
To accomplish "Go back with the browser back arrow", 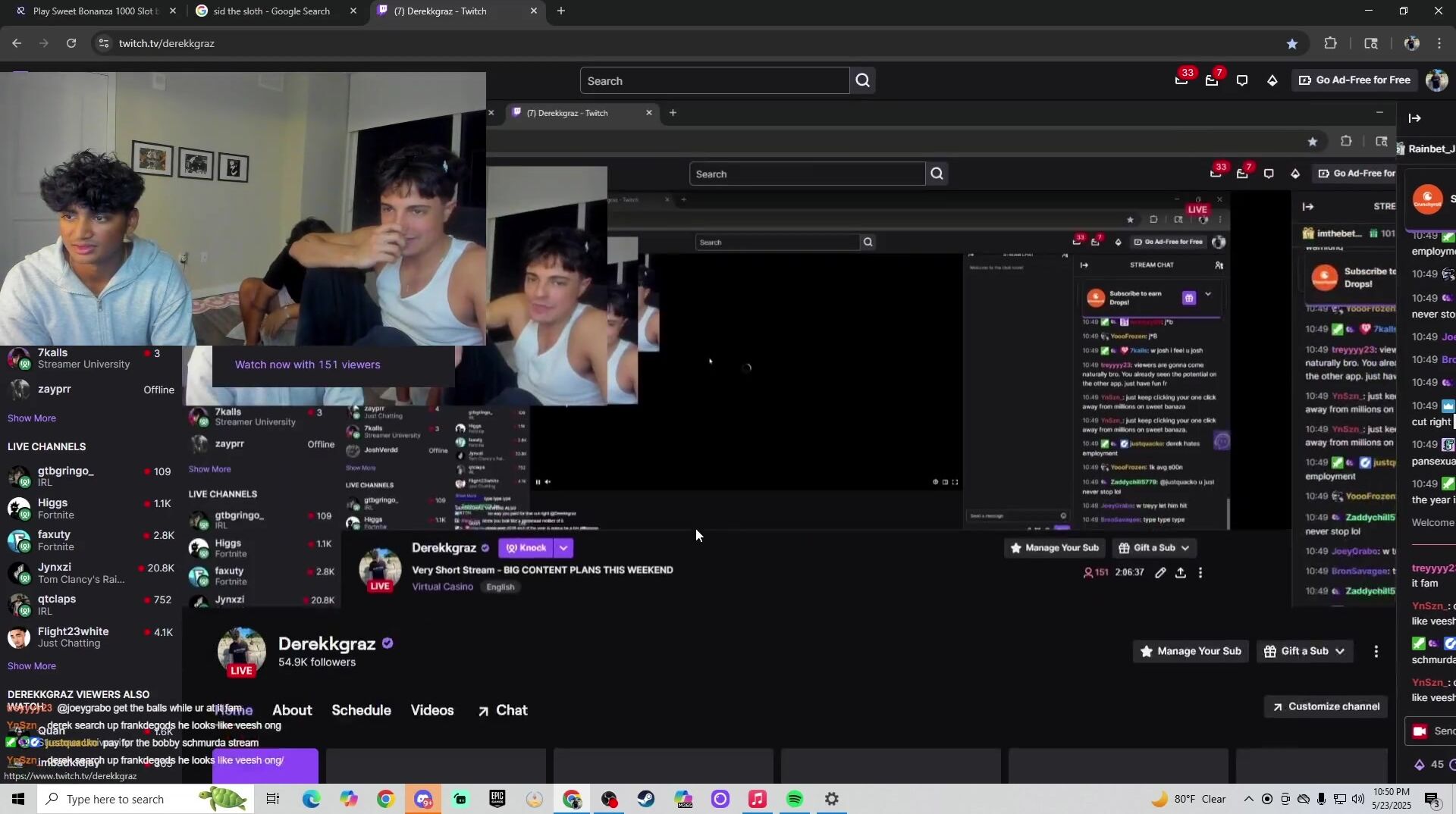I will (x=17, y=43).
